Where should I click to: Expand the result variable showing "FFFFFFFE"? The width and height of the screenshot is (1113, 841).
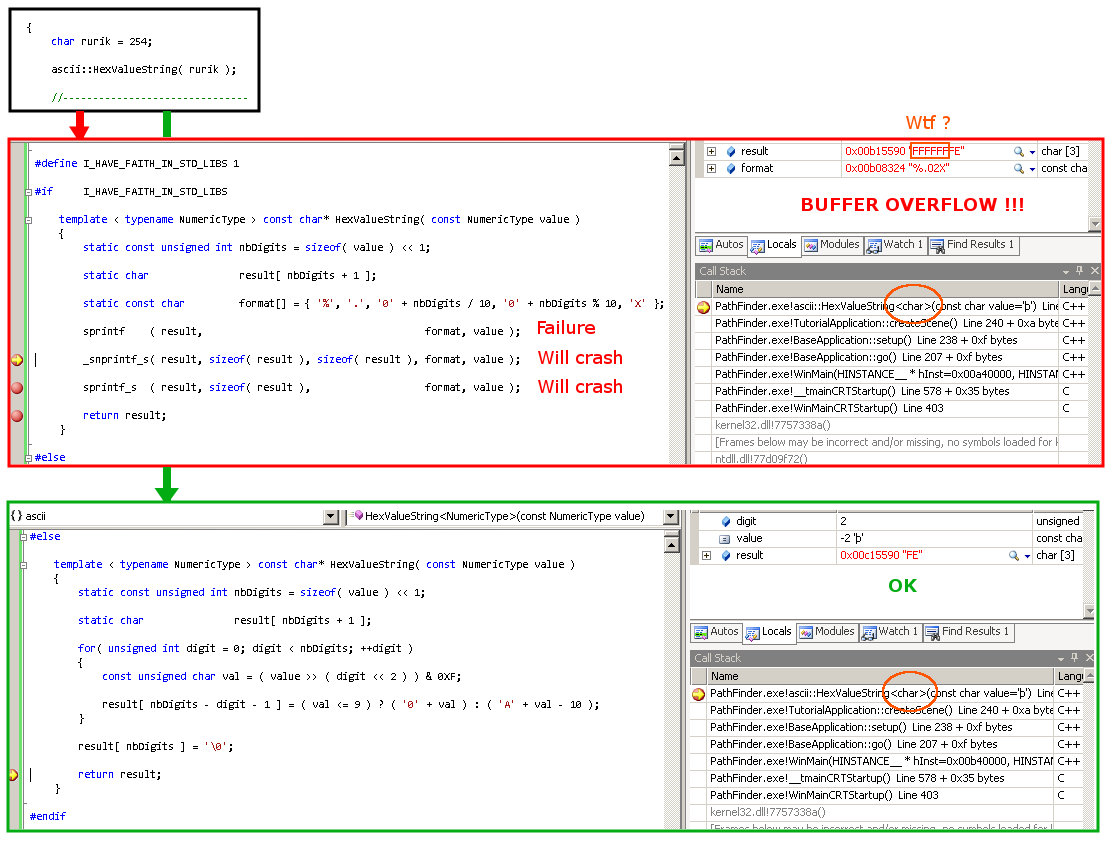pos(711,152)
